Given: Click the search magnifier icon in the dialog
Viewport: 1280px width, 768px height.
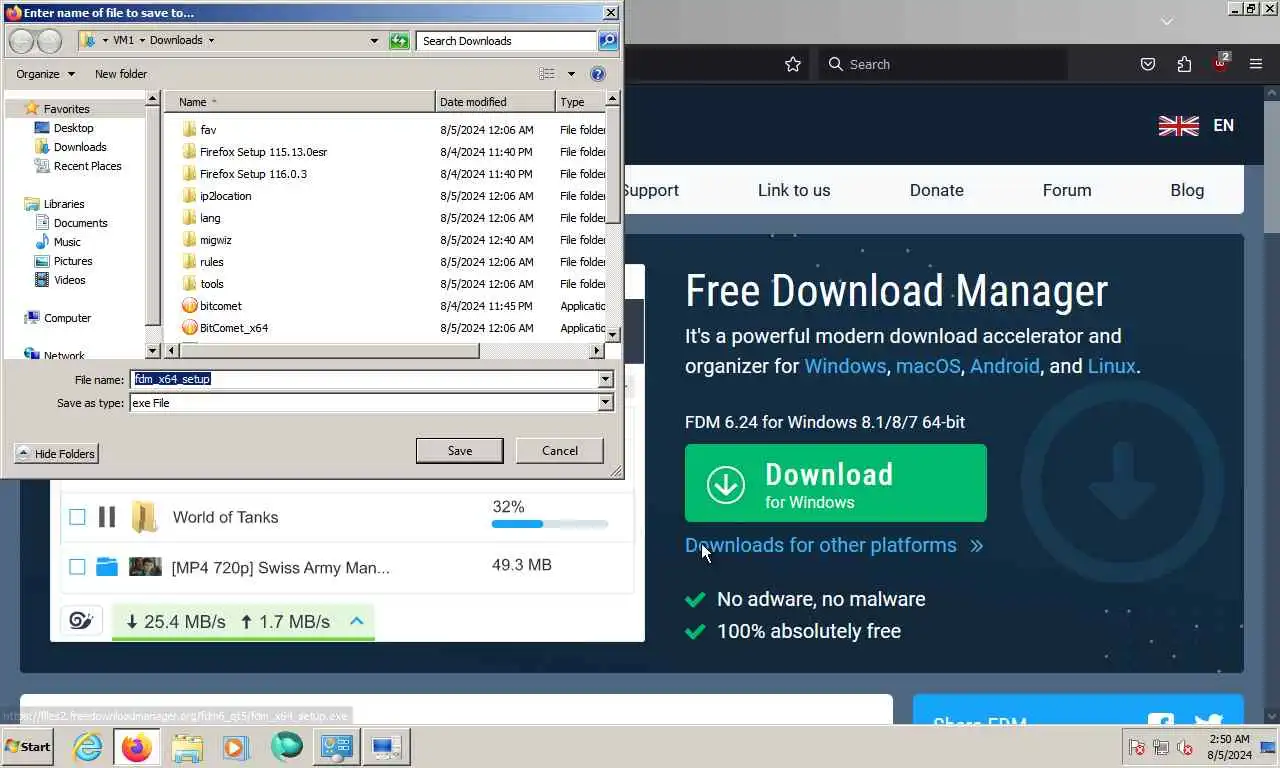Looking at the screenshot, I should coord(608,41).
